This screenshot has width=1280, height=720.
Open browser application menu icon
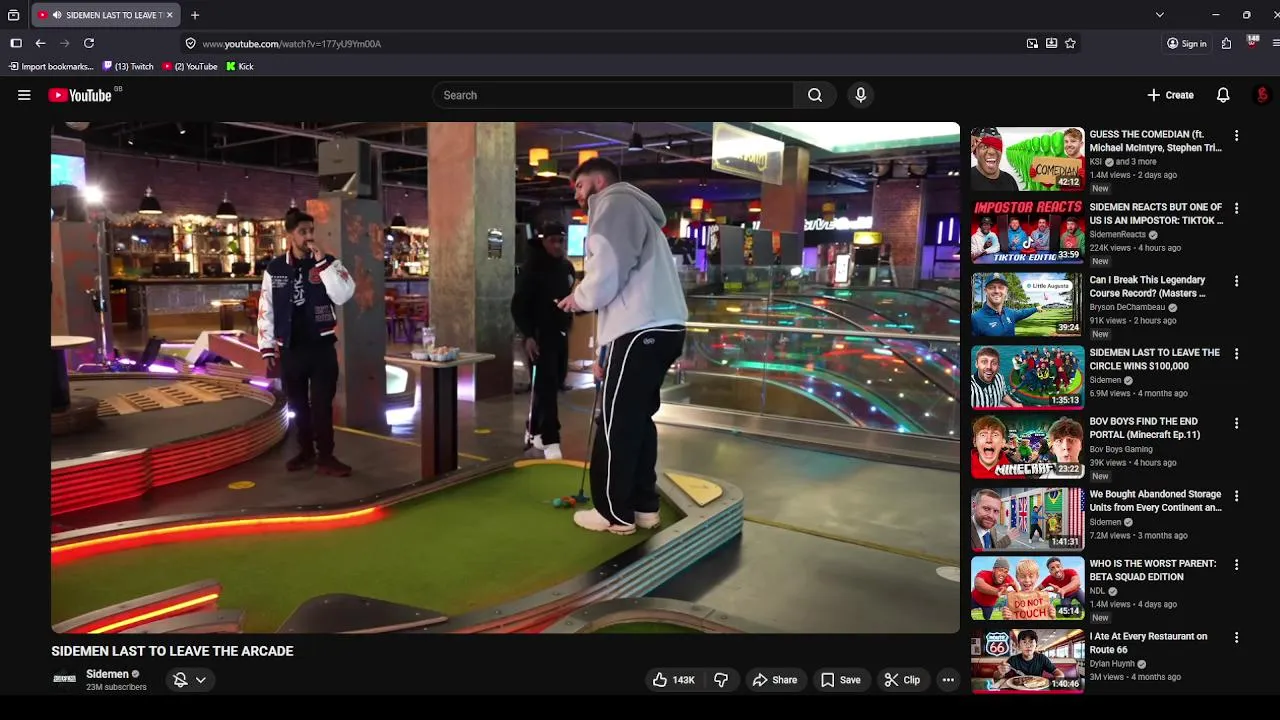(x=1276, y=44)
